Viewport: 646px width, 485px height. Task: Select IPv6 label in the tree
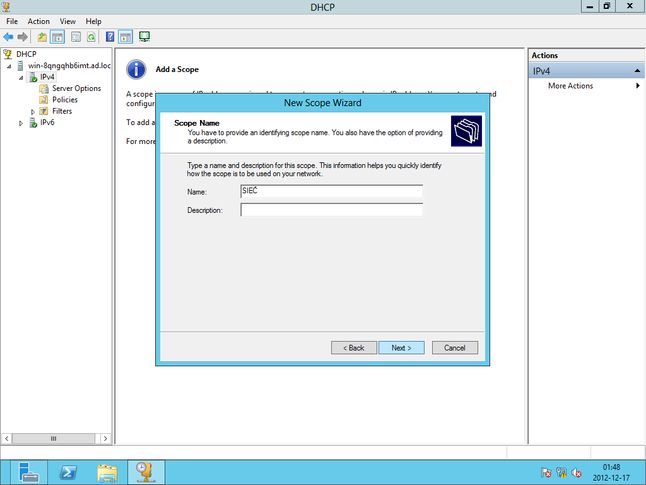pos(47,122)
